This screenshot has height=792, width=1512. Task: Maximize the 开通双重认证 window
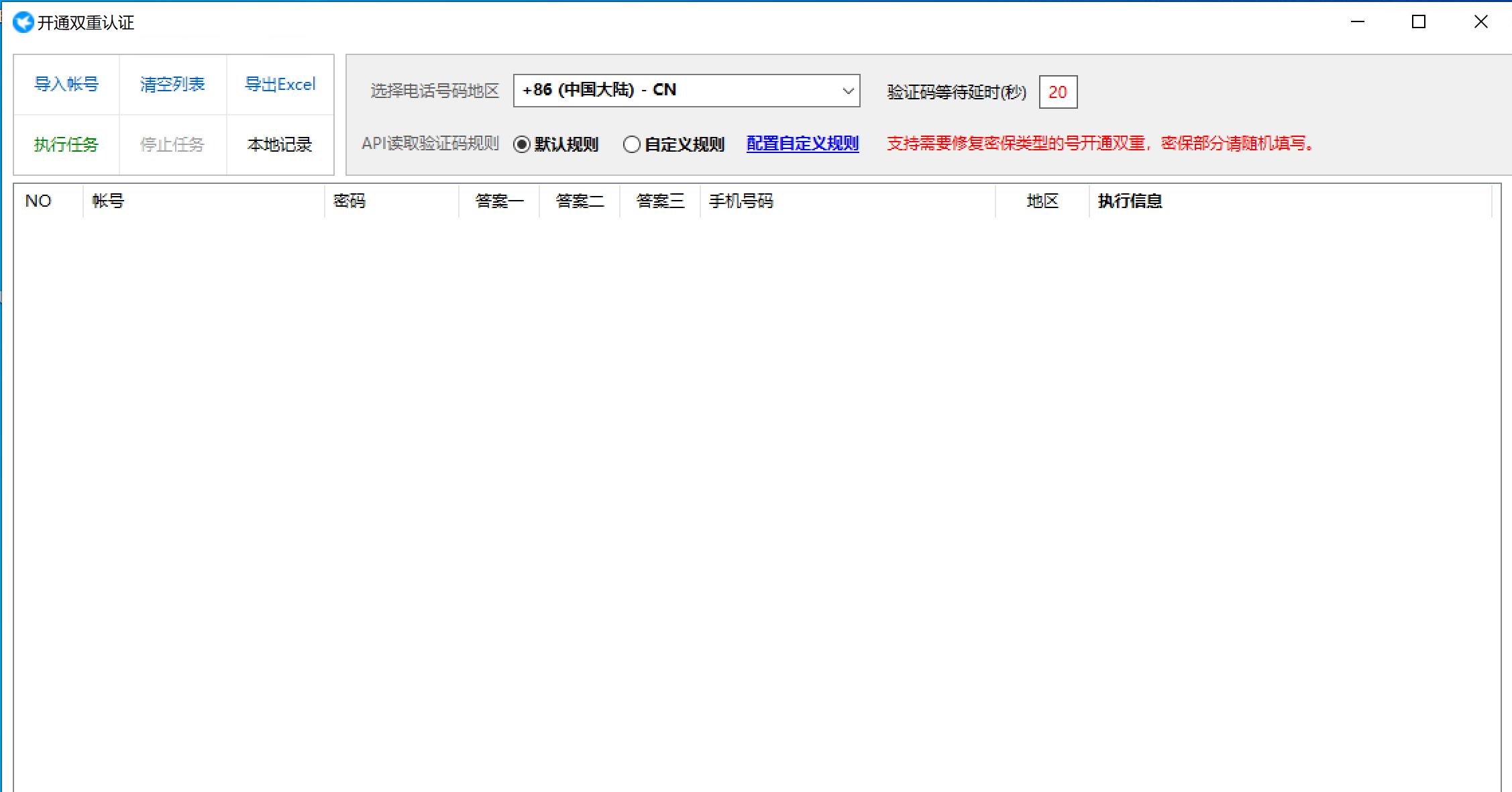point(1419,22)
